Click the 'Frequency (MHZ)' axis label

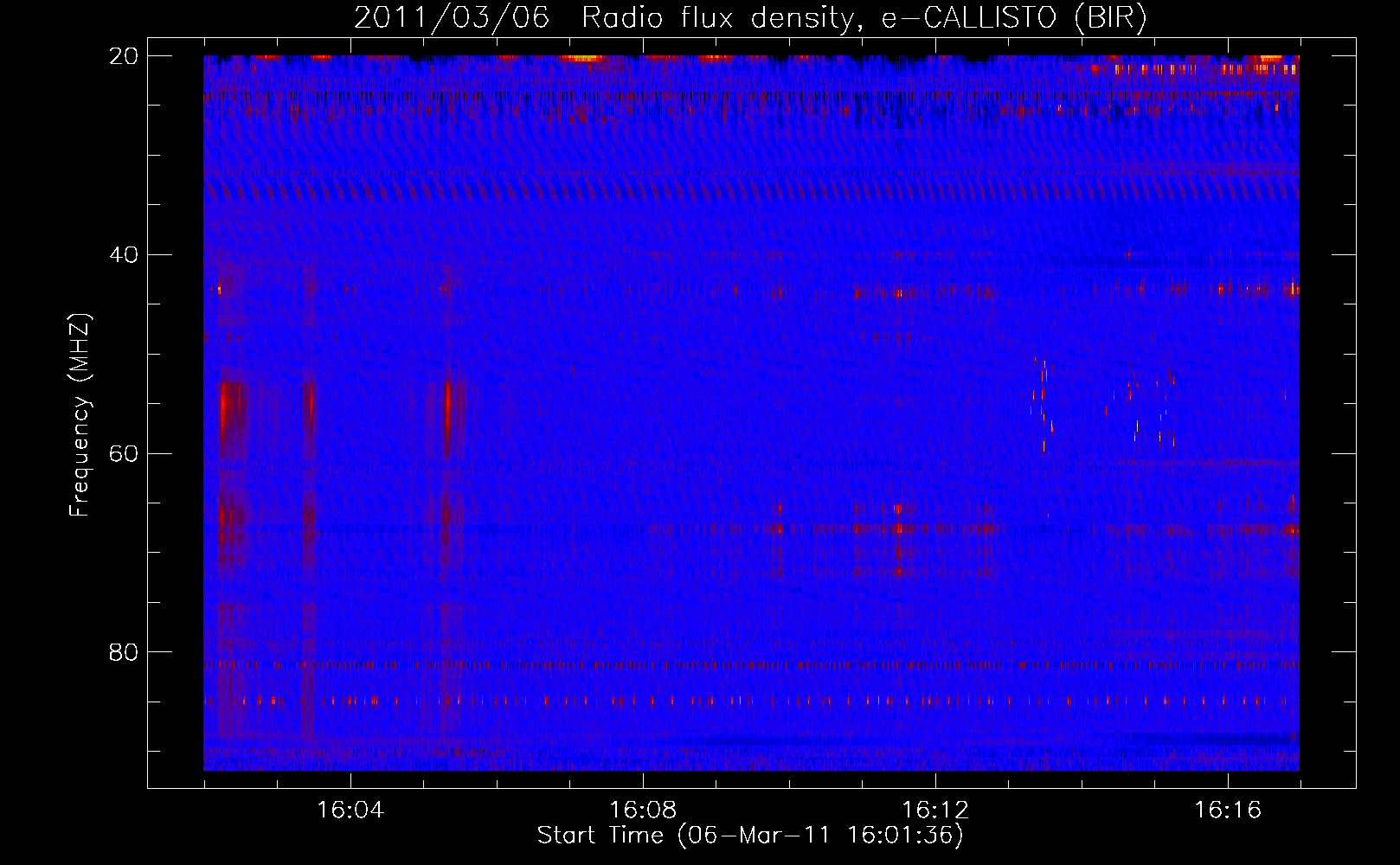(x=80, y=415)
